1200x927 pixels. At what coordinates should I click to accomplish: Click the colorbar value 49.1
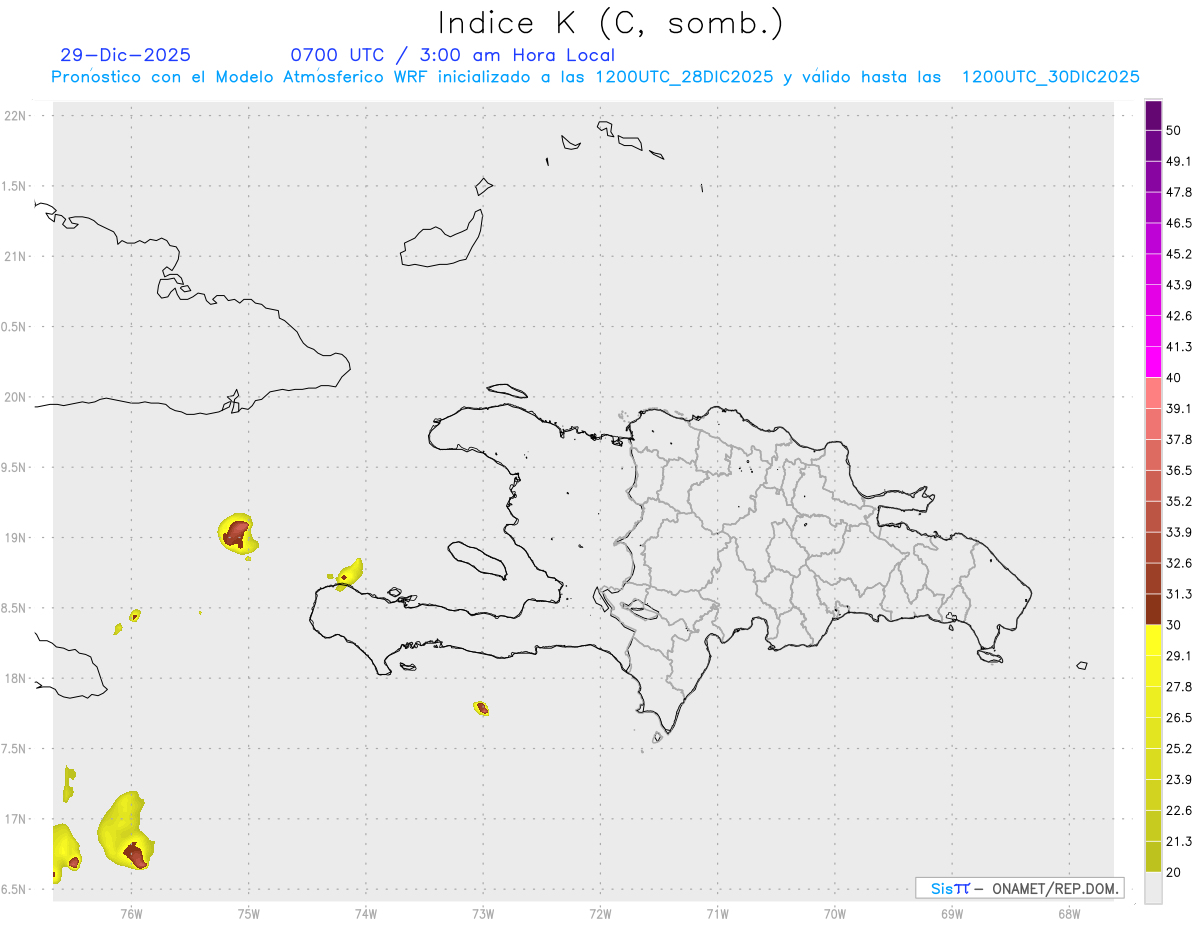tap(1179, 161)
